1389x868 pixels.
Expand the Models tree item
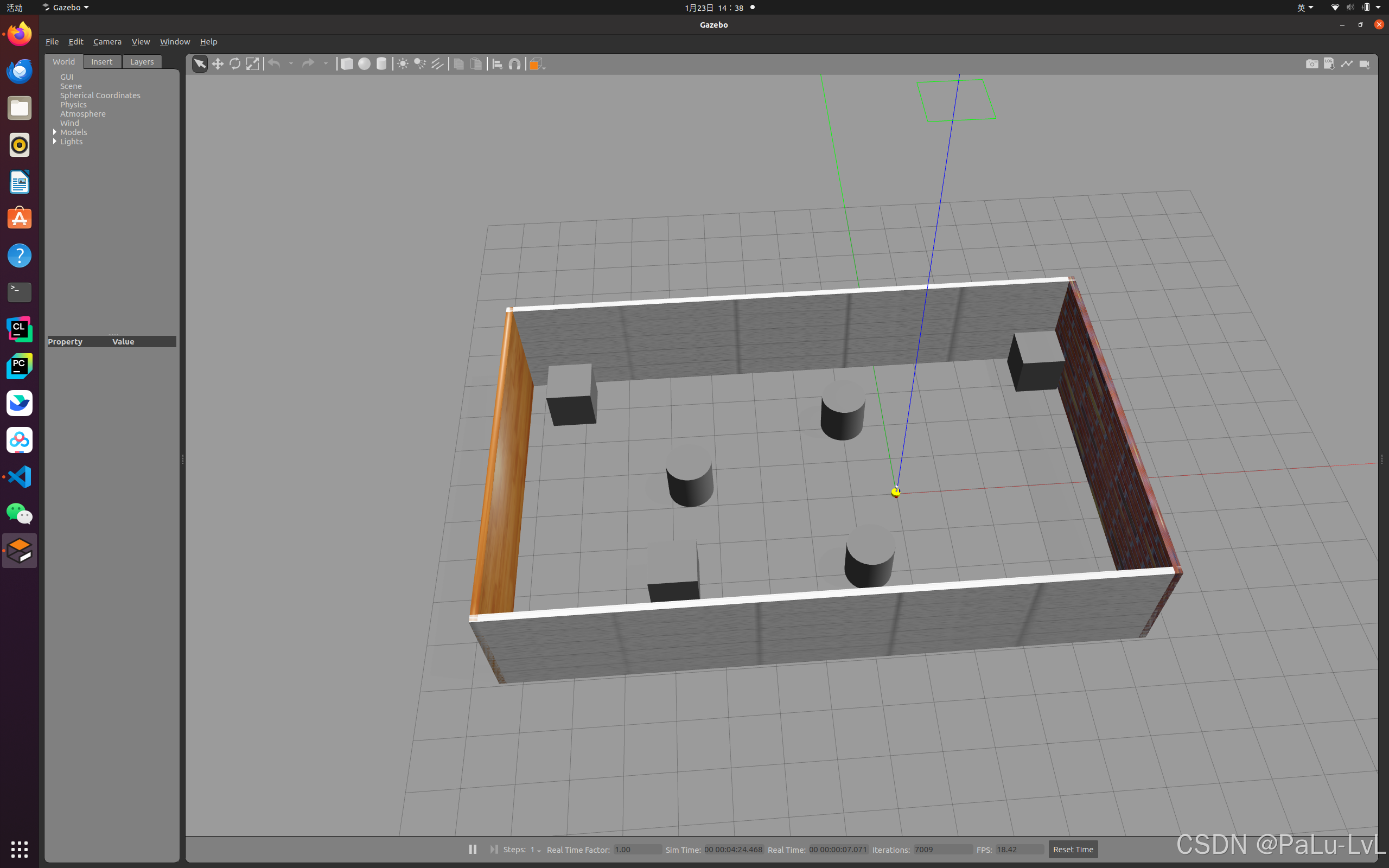pos(55,132)
